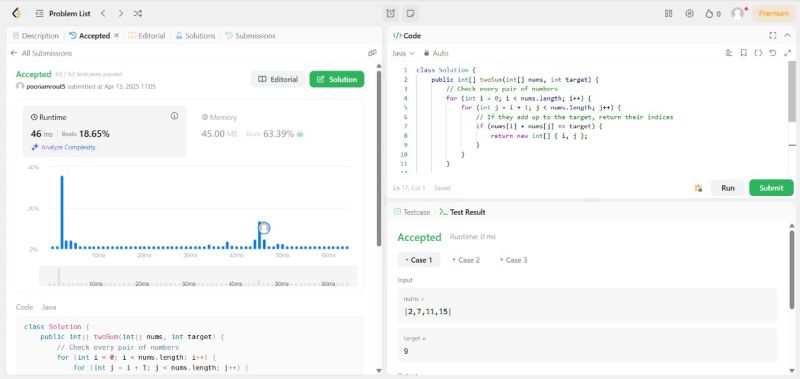Open settings gear in top bar

click(x=689, y=14)
